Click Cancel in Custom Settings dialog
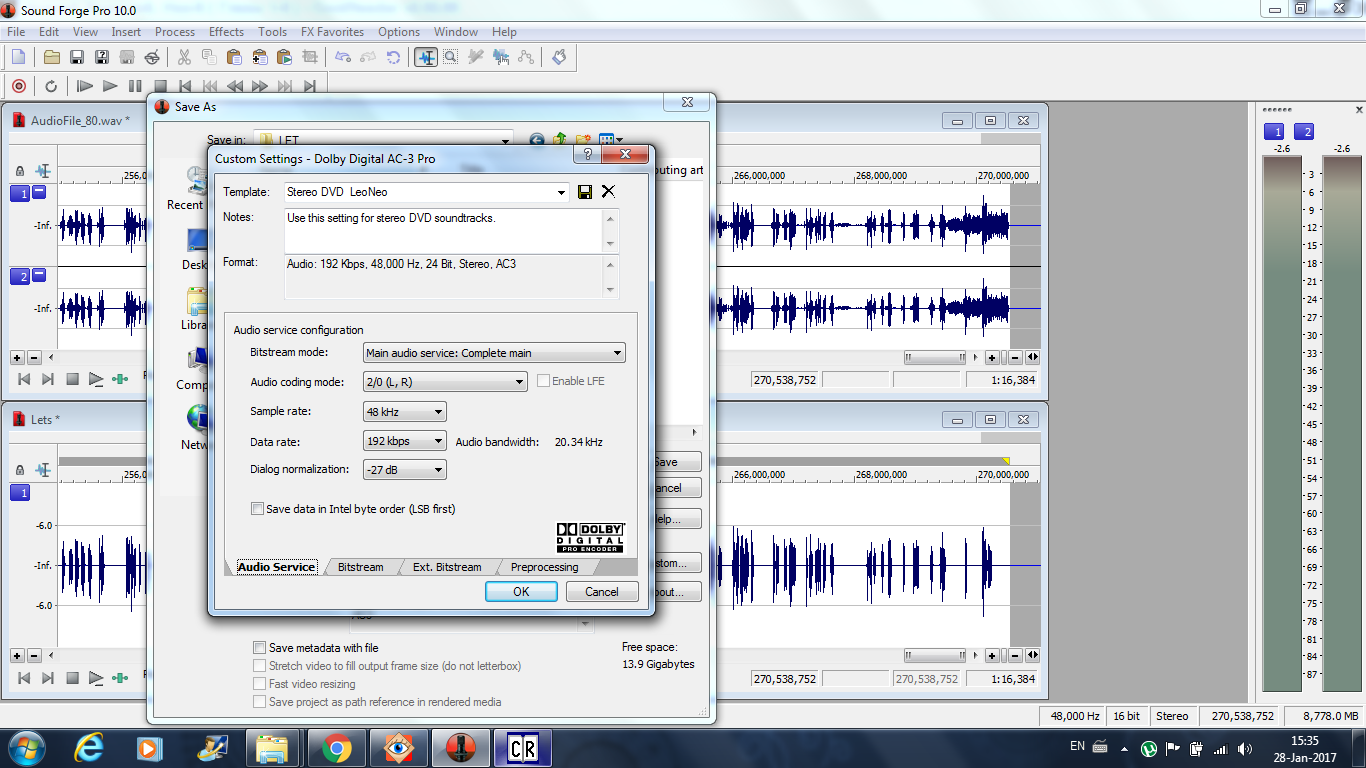This screenshot has width=1366, height=768. pos(602,592)
